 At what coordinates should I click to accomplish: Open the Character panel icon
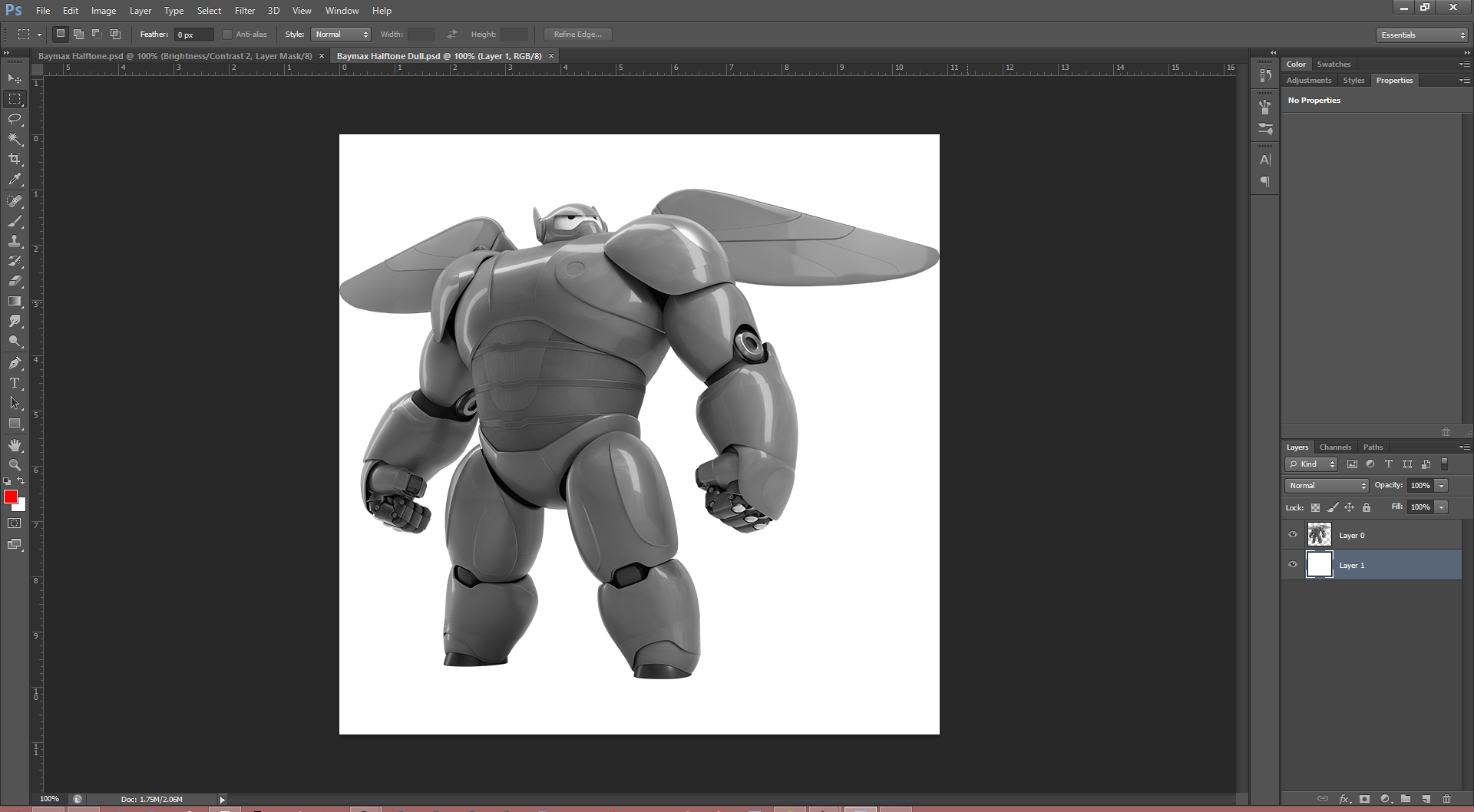click(1265, 160)
